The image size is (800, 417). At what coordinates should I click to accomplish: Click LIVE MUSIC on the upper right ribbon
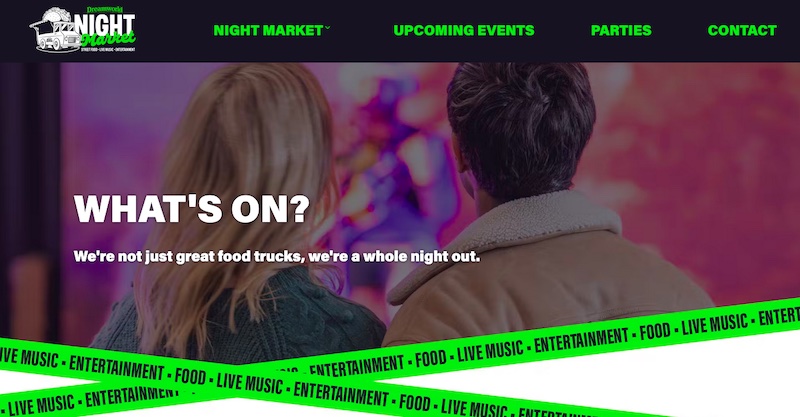[x=714, y=324]
